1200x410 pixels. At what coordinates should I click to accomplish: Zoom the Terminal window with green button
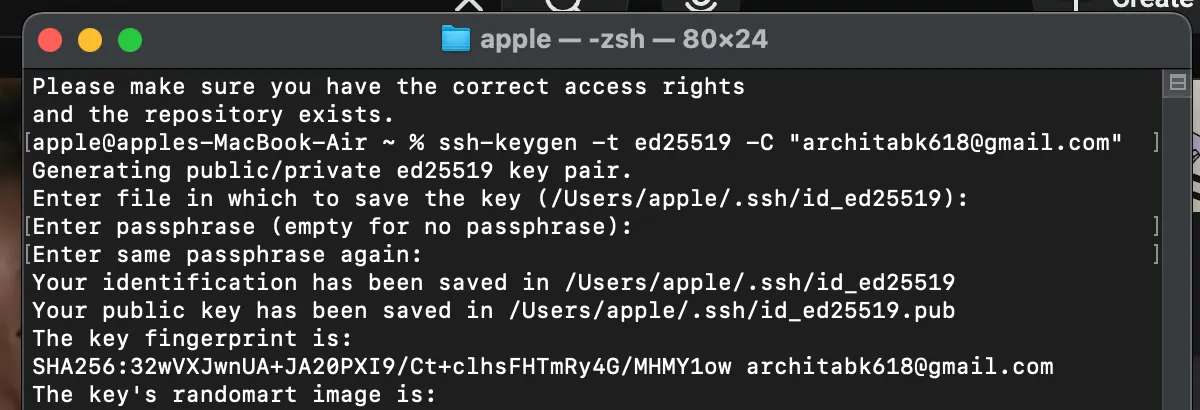point(130,41)
